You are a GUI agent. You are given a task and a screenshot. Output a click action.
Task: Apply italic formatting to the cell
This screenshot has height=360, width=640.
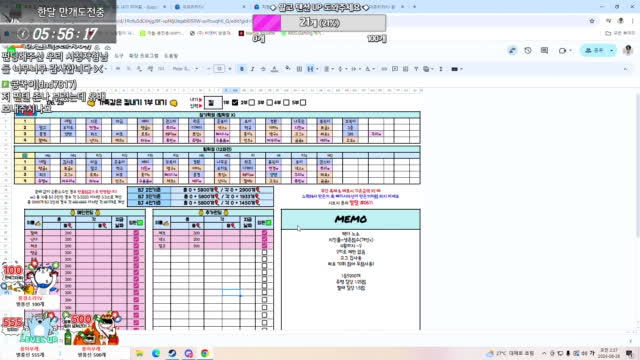[x=252, y=69]
